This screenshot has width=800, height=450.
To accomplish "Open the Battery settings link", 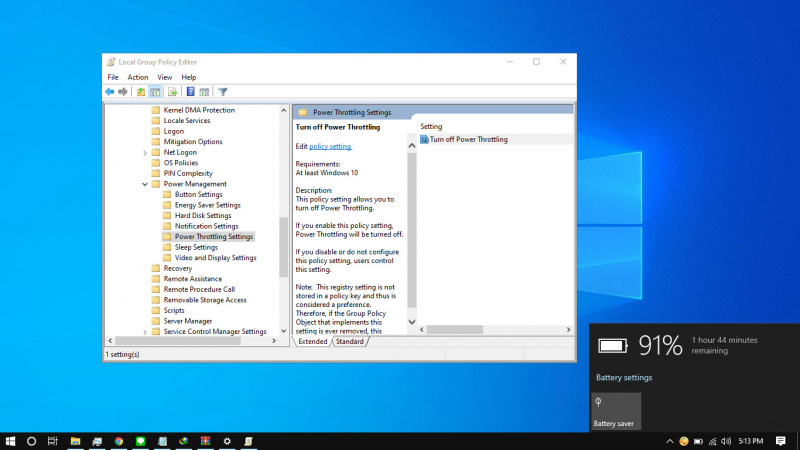I will (x=624, y=378).
